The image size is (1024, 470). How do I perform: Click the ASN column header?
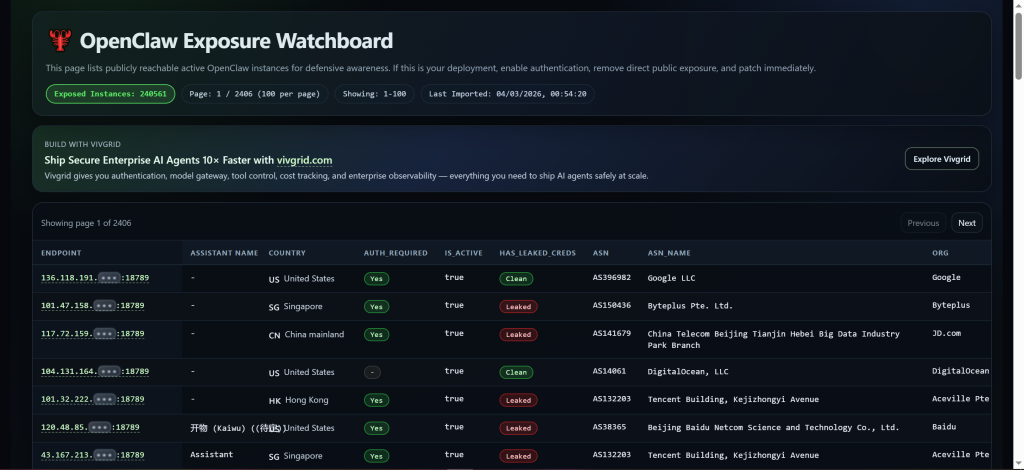pos(600,253)
